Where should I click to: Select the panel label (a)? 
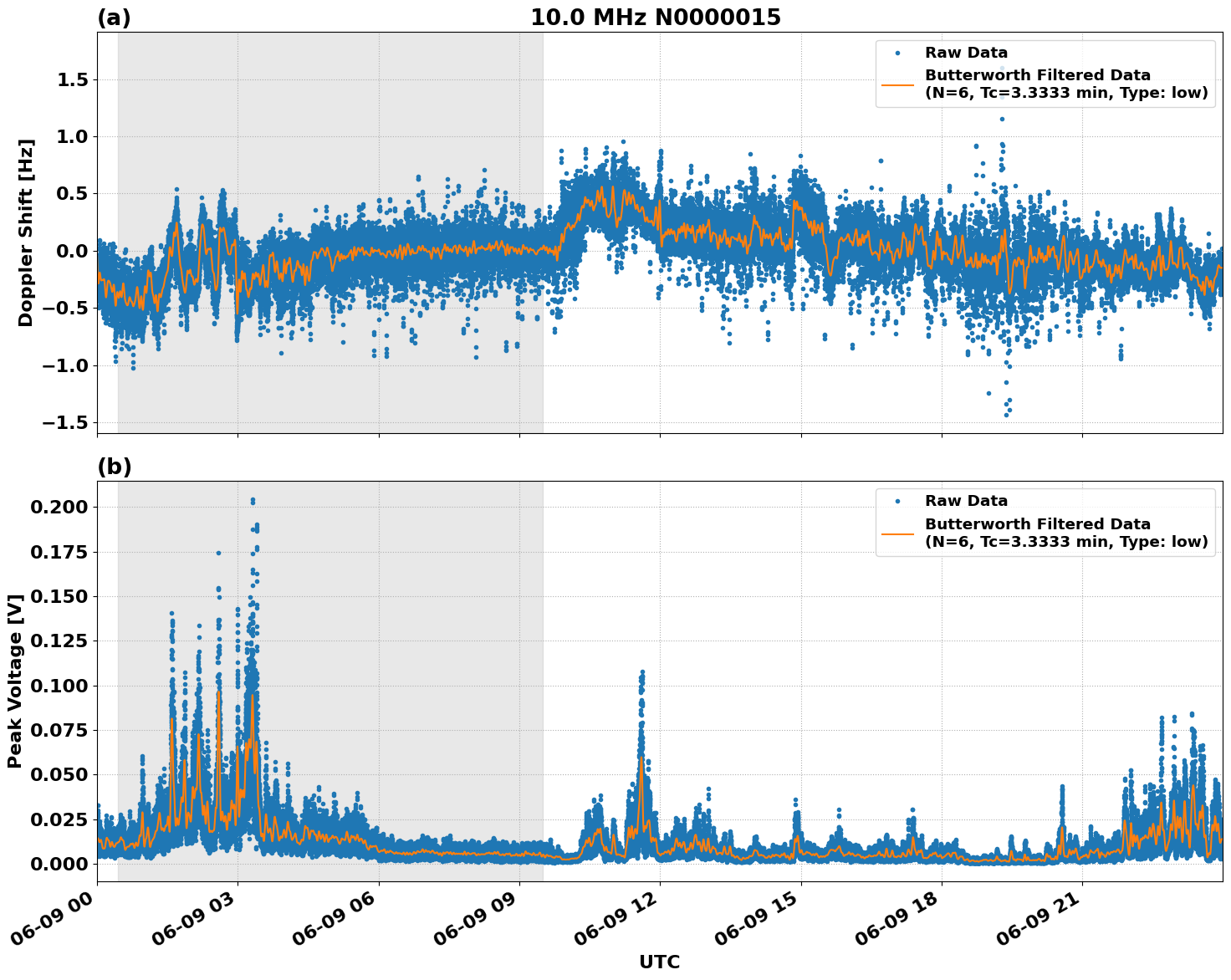pyautogui.click(x=116, y=14)
